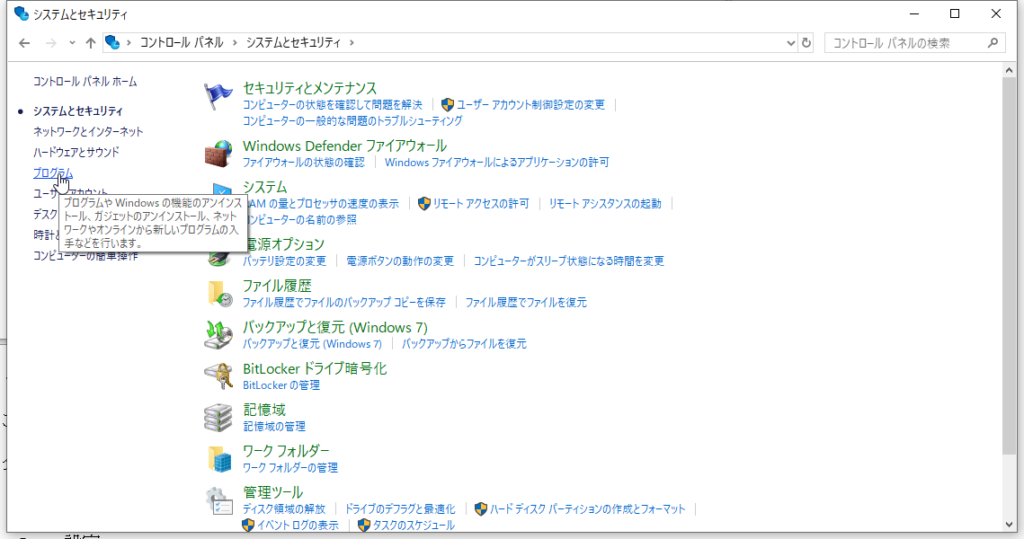
Task: Click リモート アシスタンスの起動 link
Action: click(x=605, y=204)
